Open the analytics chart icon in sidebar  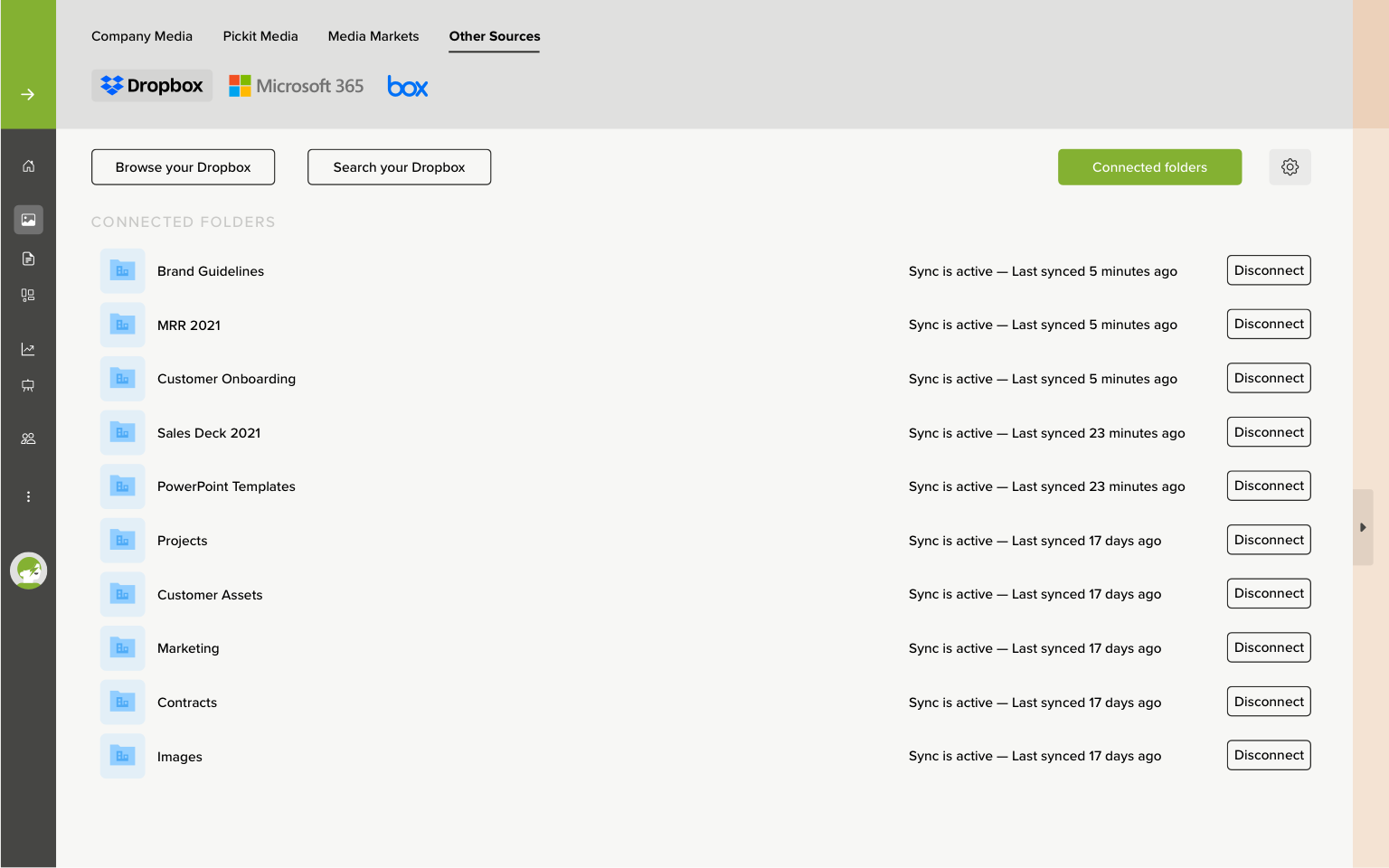point(28,349)
